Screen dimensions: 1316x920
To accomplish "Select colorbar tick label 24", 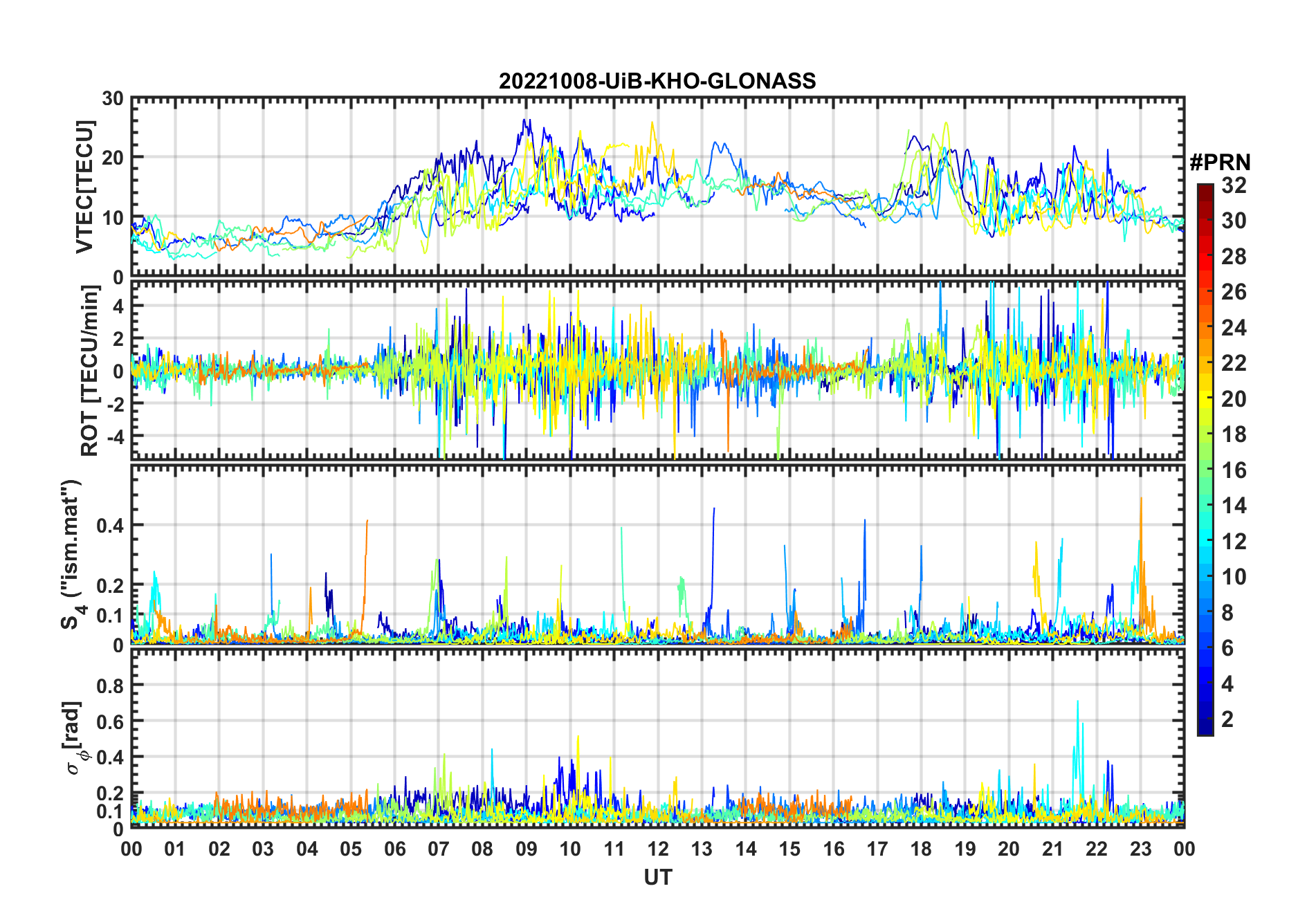I will tap(1234, 328).
